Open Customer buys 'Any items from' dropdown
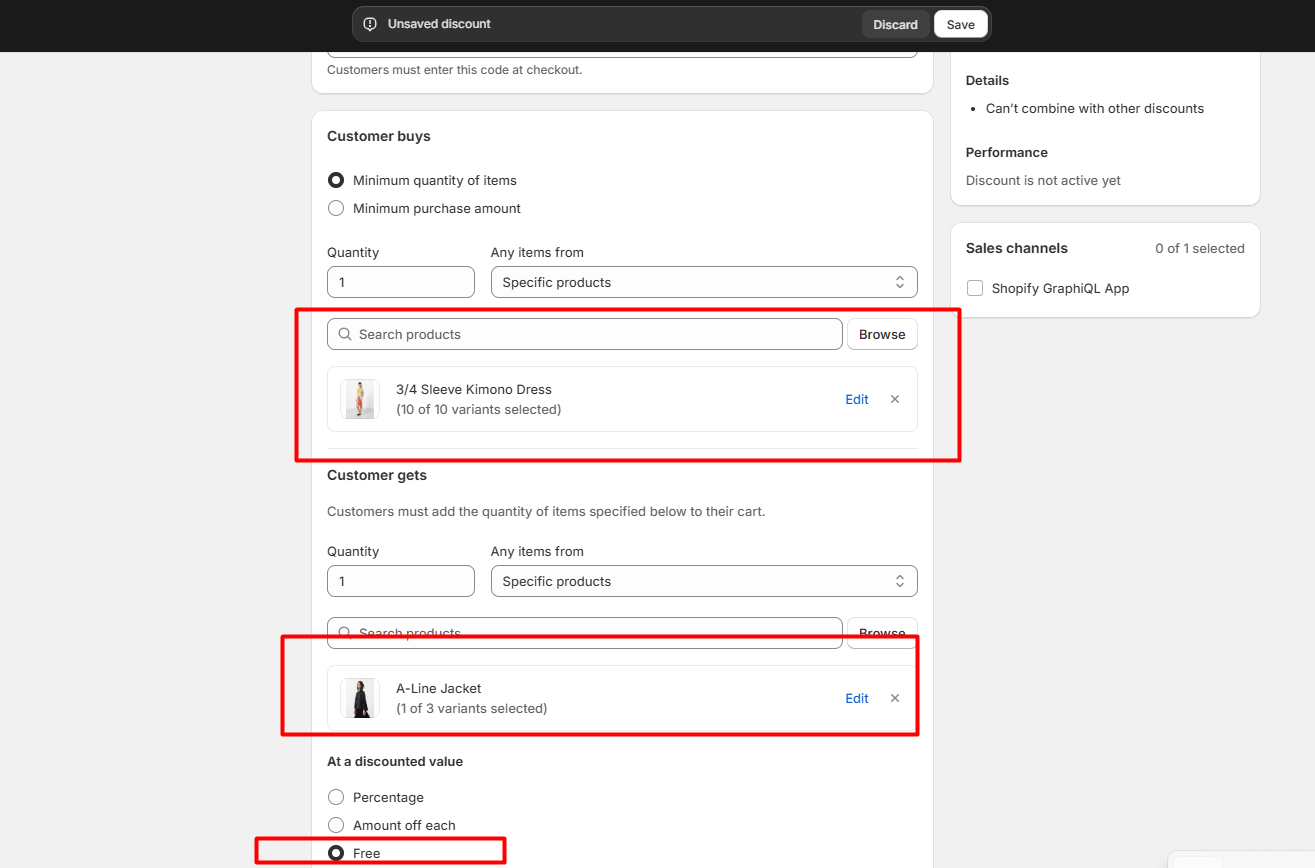Image resolution: width=1315 pixels, height=868 pixels. click(704, 282)
